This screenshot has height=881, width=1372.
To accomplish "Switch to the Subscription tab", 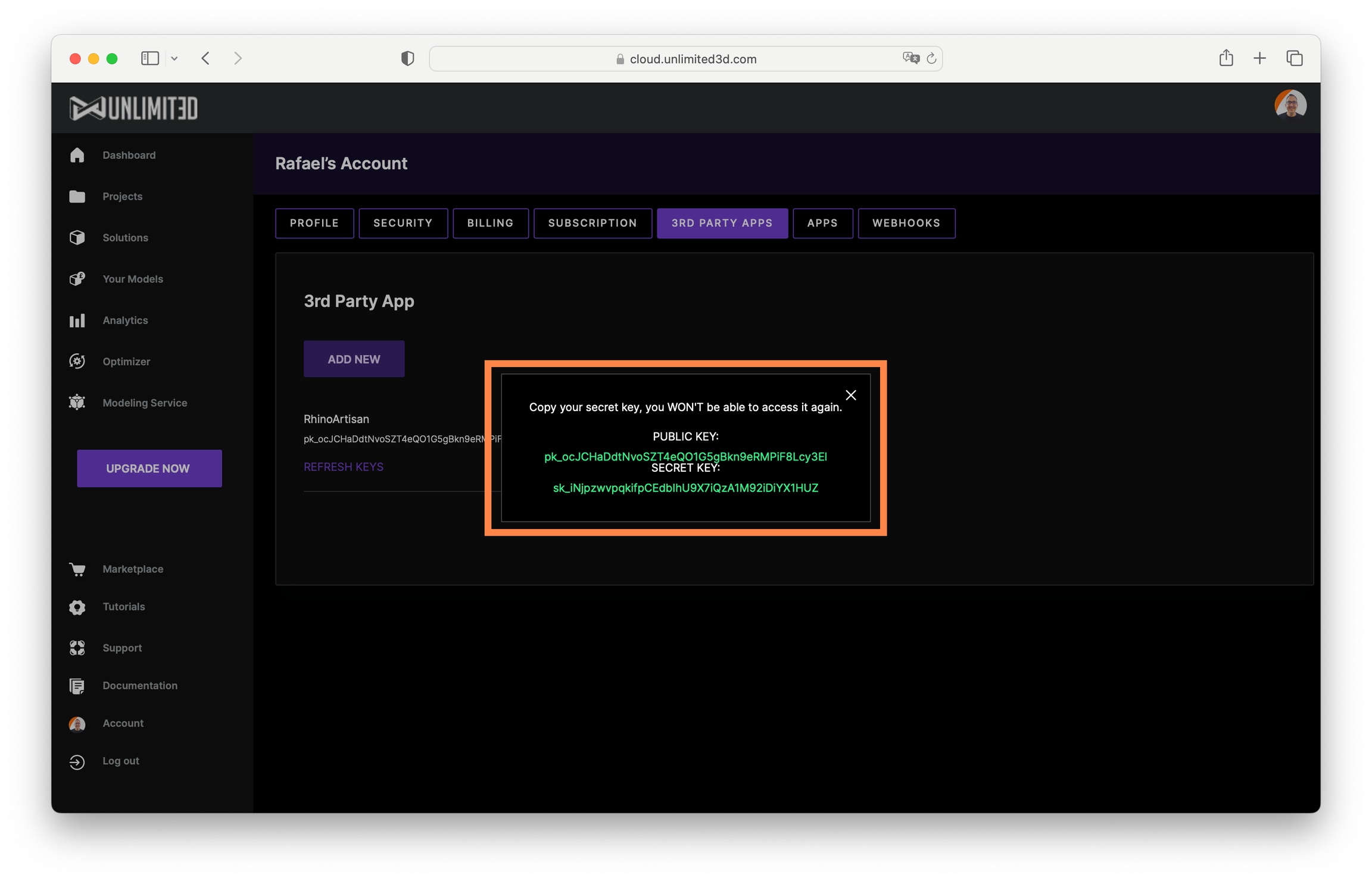I will [593, 223].
